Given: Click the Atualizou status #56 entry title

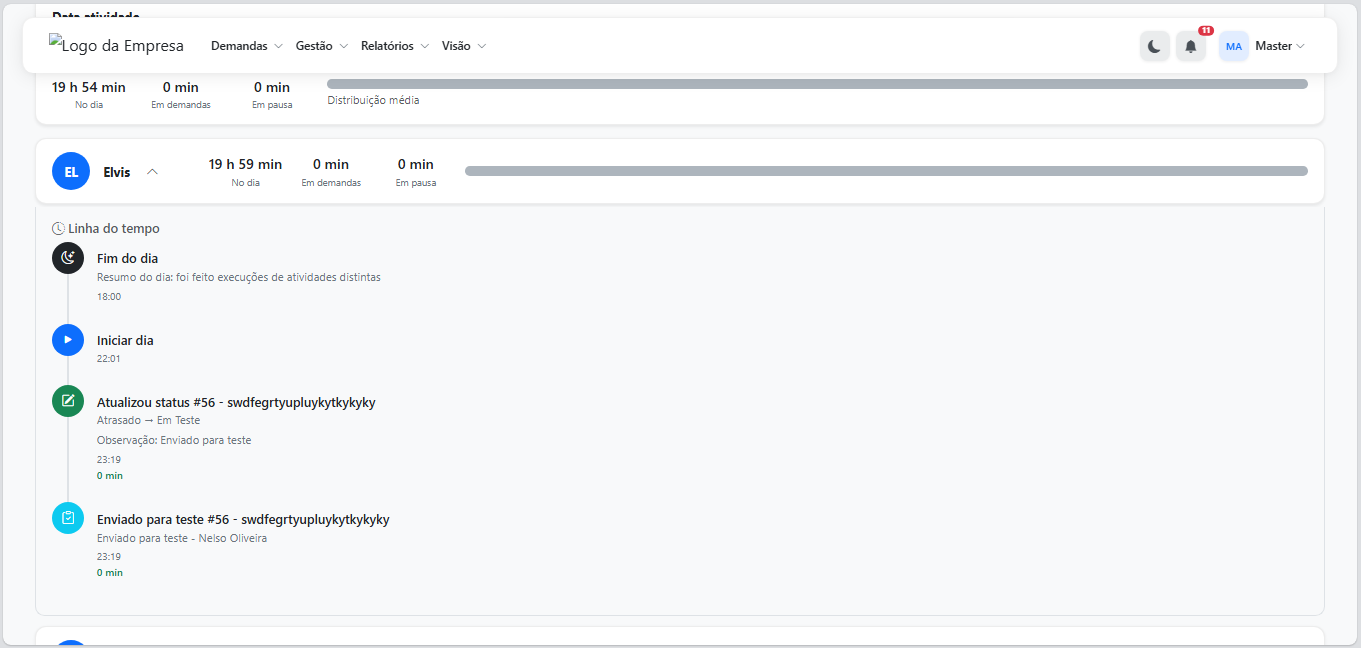Looking at the screenshot, I should [236, 402].
